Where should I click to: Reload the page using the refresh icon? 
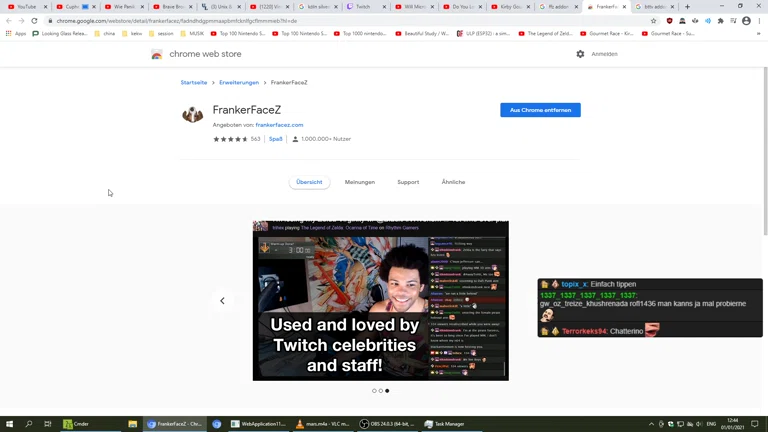[x=34, y=21]
